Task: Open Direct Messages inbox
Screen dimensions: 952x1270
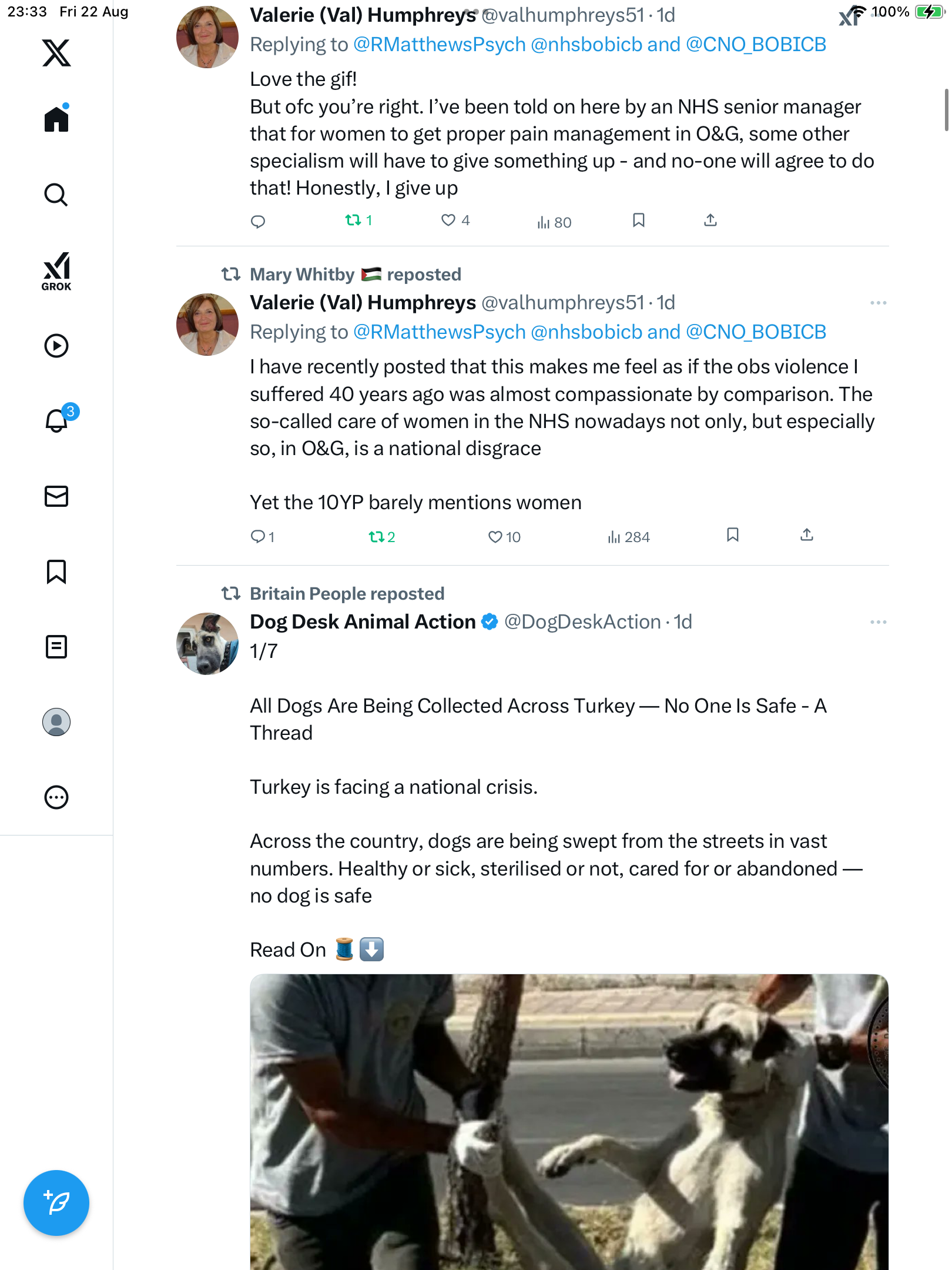Action: (56, 496)
